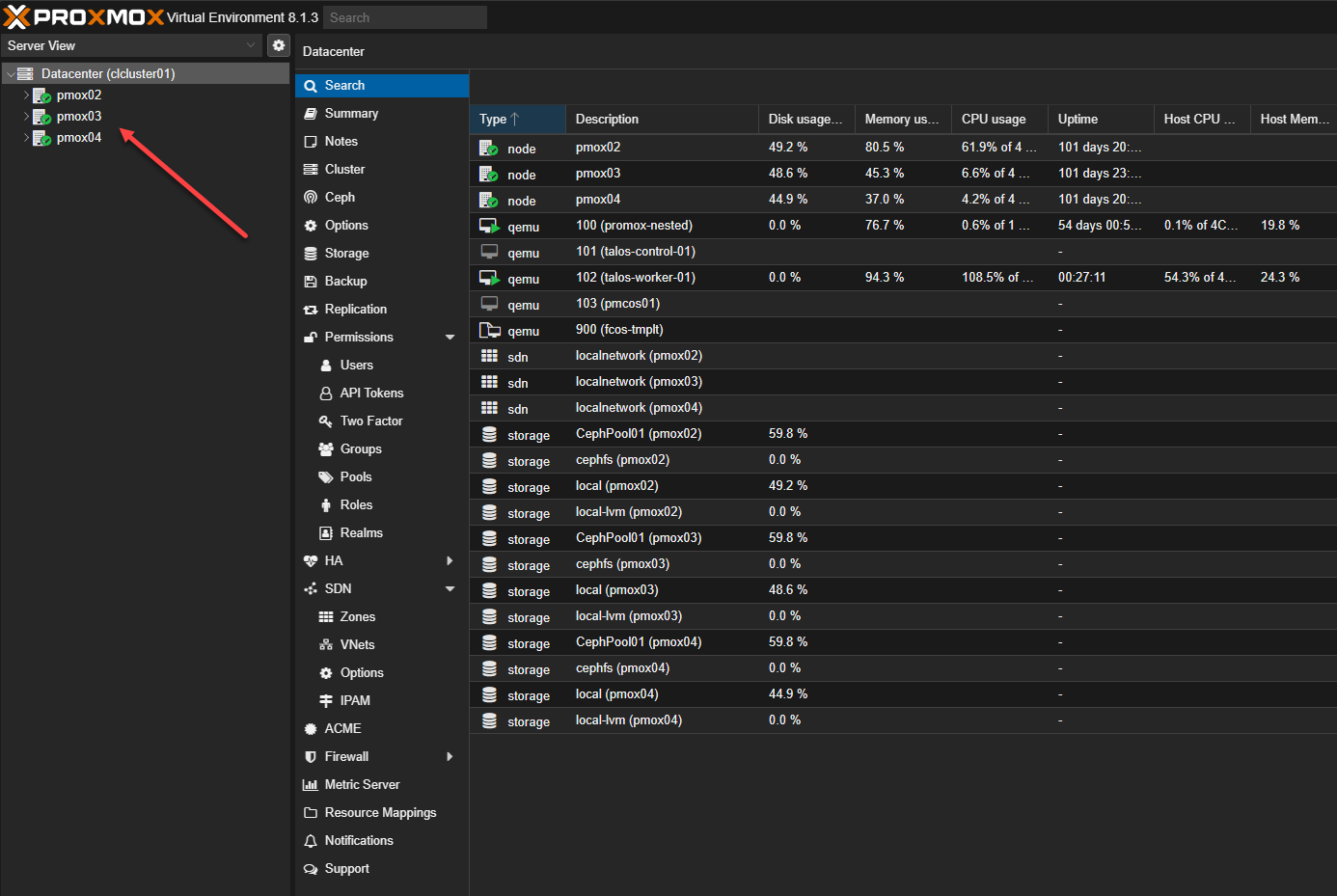Click the gear icon beside Server View
1337x896 pixels.
(279, 45)
